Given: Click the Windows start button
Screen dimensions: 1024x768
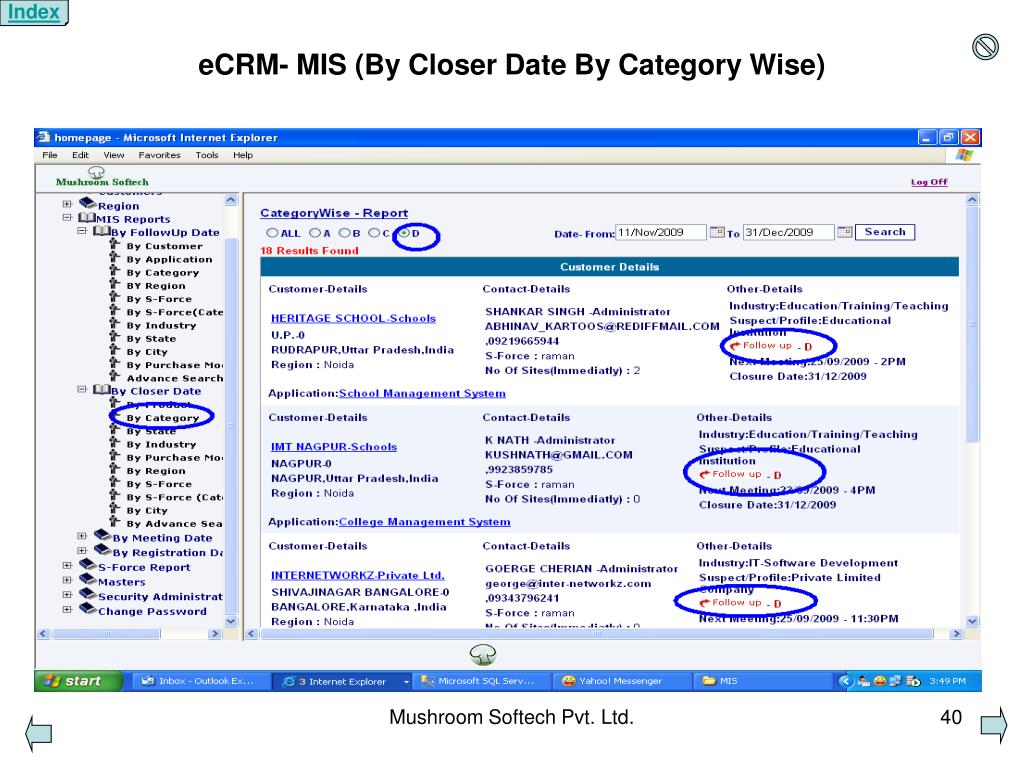Looking at the screenshot, I should click(78, 681).
